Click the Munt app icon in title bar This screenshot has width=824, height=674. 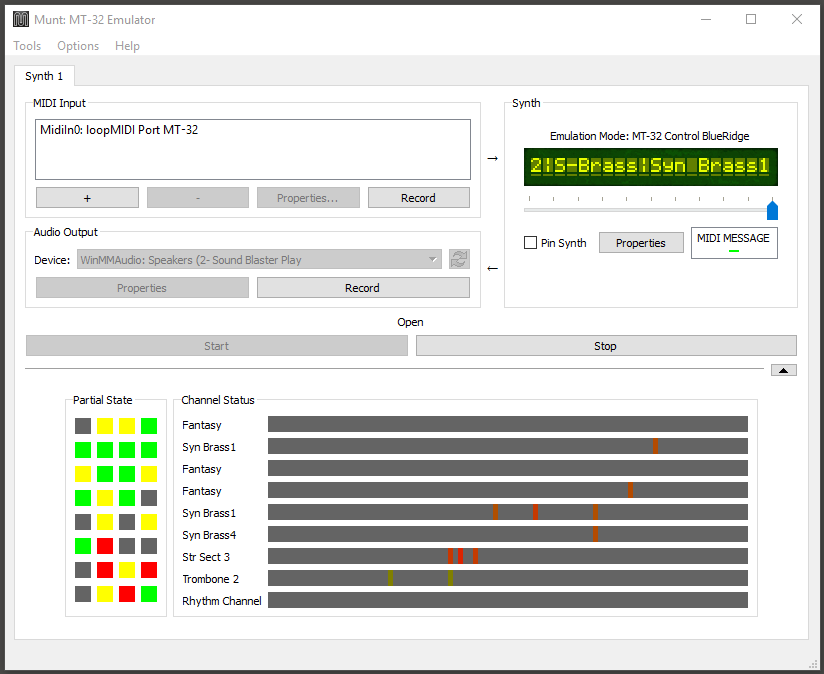click(20, 19)
